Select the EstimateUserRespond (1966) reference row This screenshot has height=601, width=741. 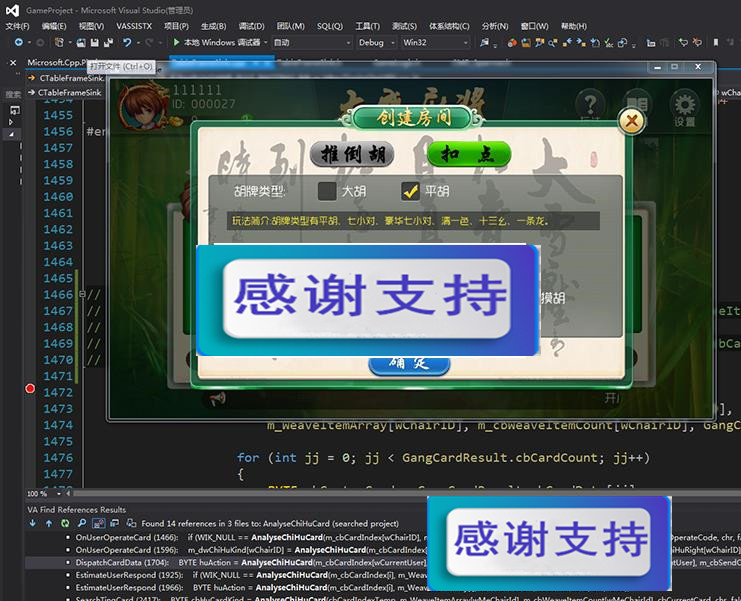pos(383,587)
